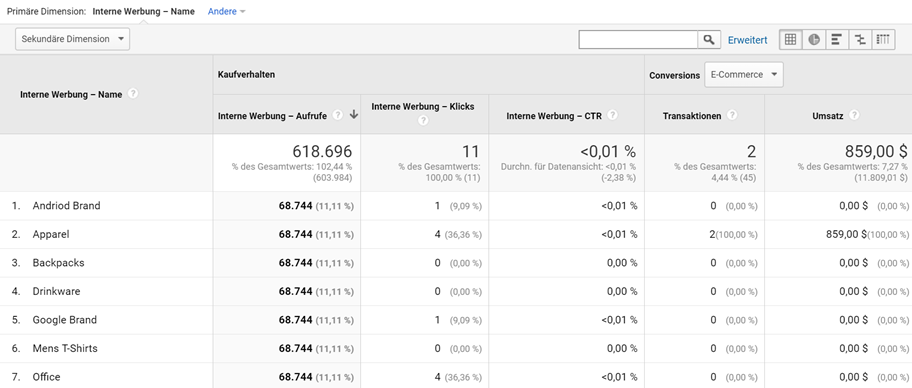This screenshot has width=912, height=388.
Task: Open help icon next to Transaktionen
Action: [732, 115]
